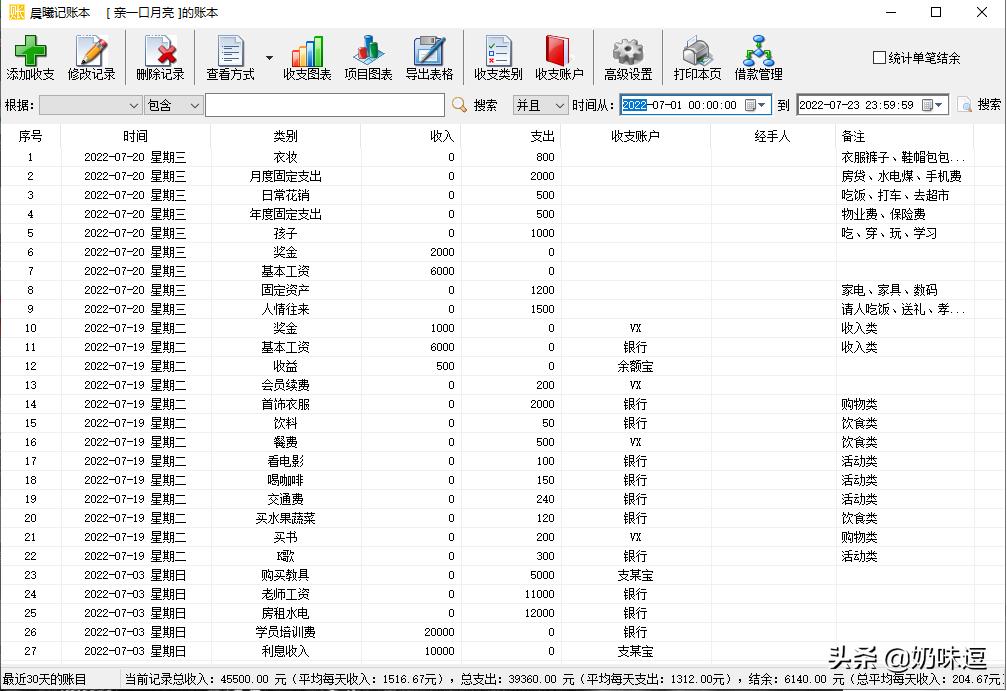The image size is (1007, 691).
Task: Click the 添加收支 icon to add a record
Action: [x=30, y=57]
